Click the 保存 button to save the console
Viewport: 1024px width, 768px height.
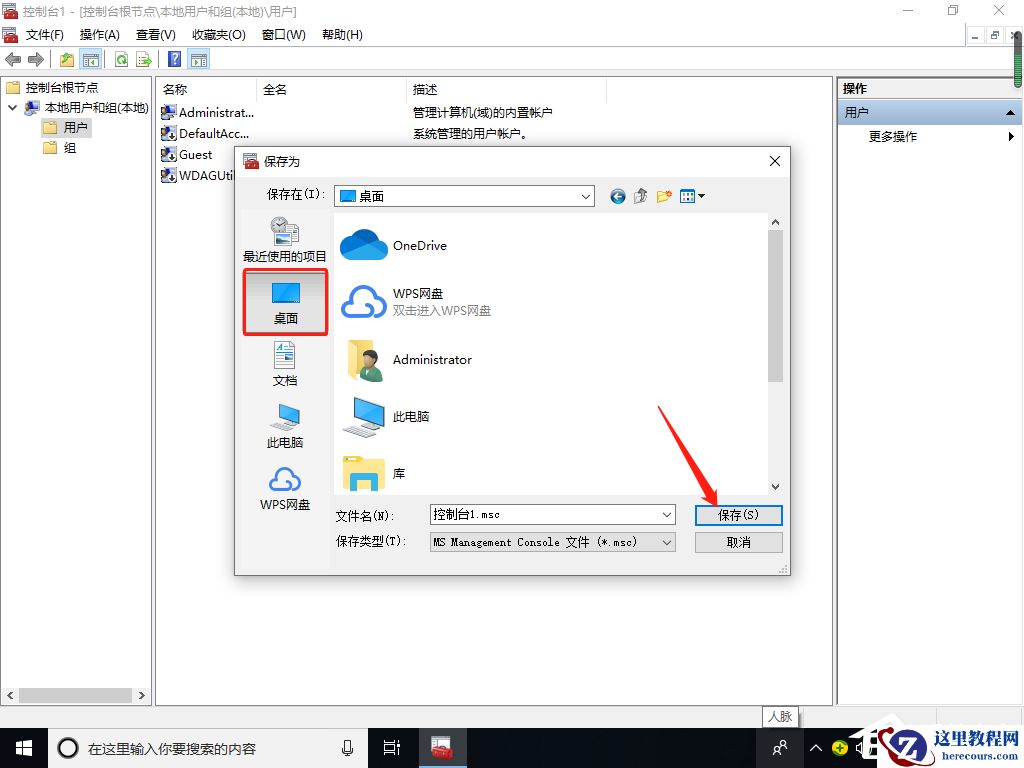point(738,514)
